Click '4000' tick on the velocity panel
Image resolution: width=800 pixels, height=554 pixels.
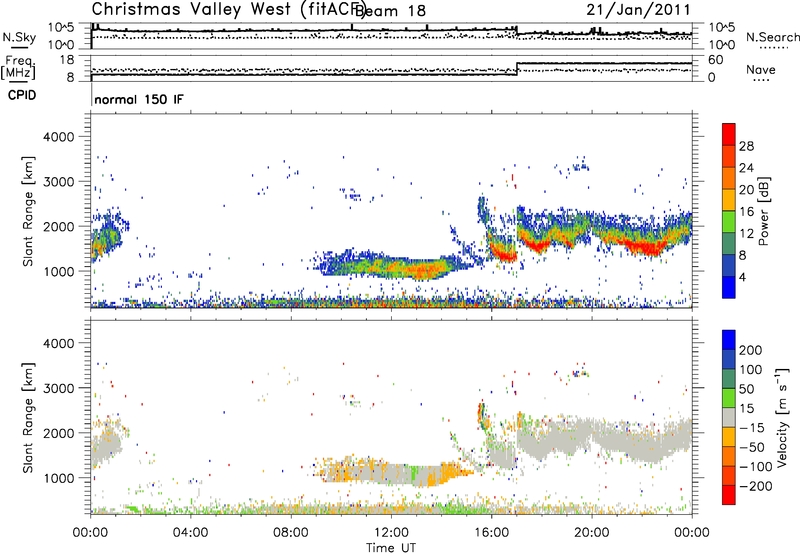58,343
